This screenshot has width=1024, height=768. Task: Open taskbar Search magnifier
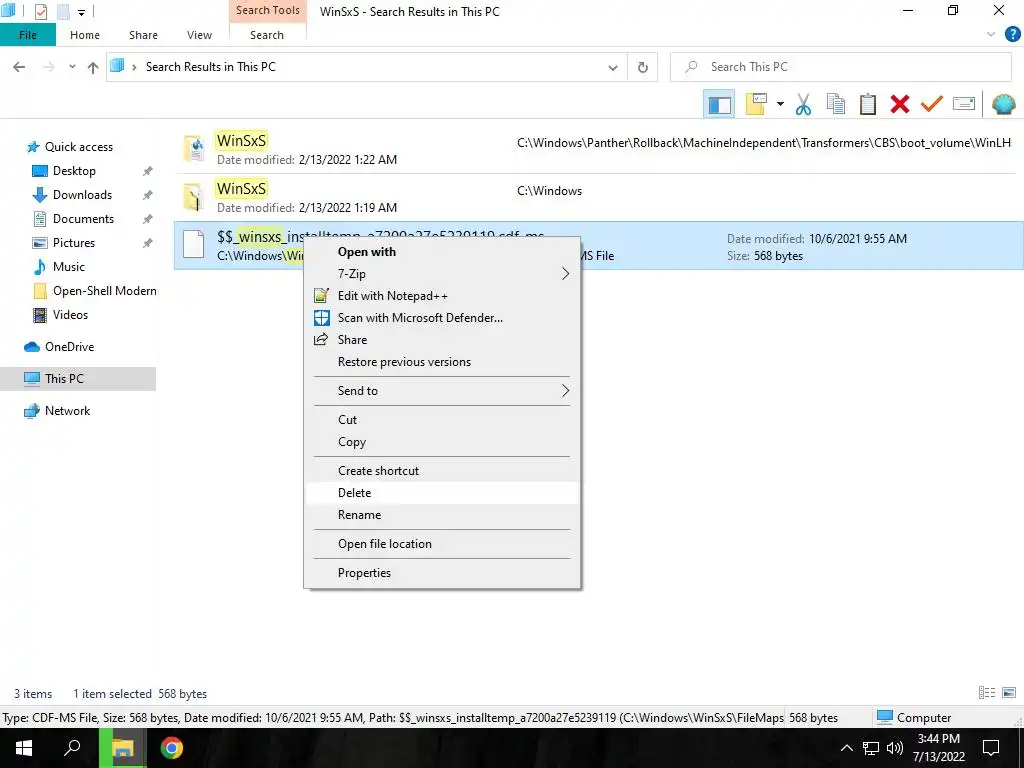click(x=72, y=748)
